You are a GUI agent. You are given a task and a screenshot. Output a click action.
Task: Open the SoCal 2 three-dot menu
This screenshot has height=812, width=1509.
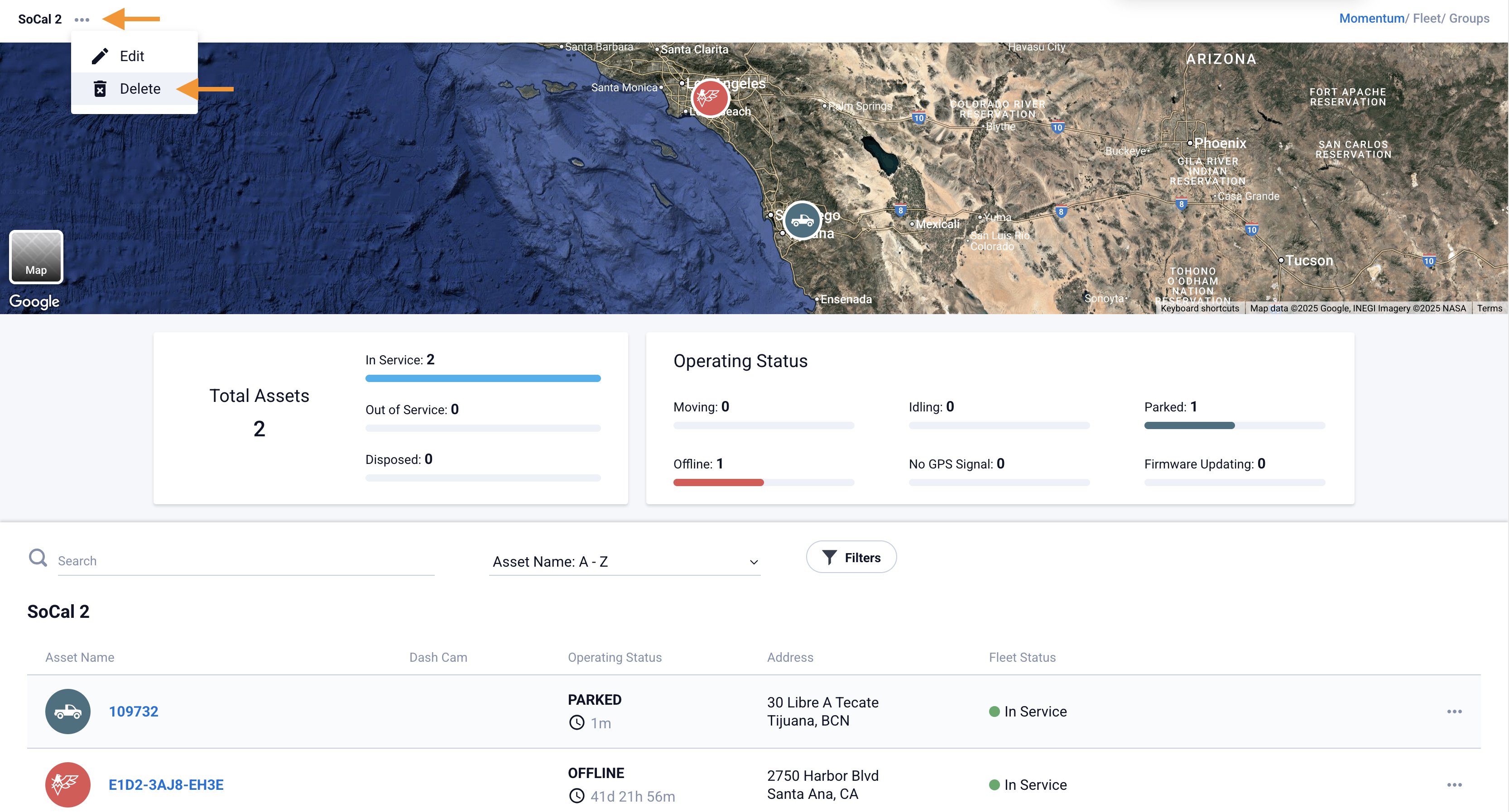tap(82, 20)
